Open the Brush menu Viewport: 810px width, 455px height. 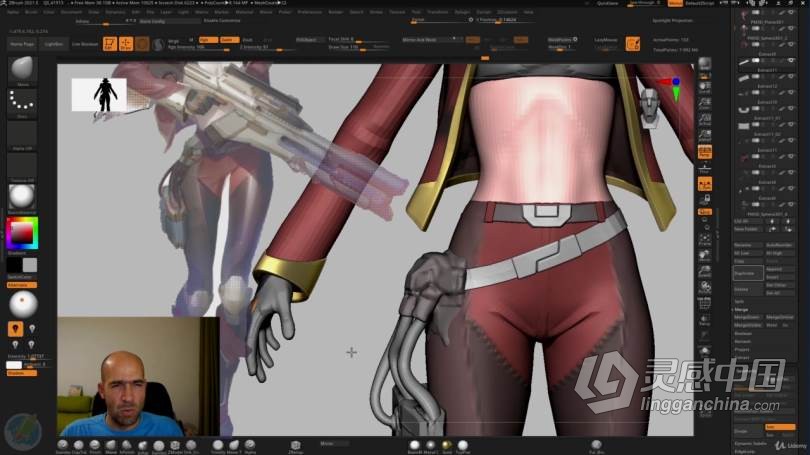click(32, 12)
